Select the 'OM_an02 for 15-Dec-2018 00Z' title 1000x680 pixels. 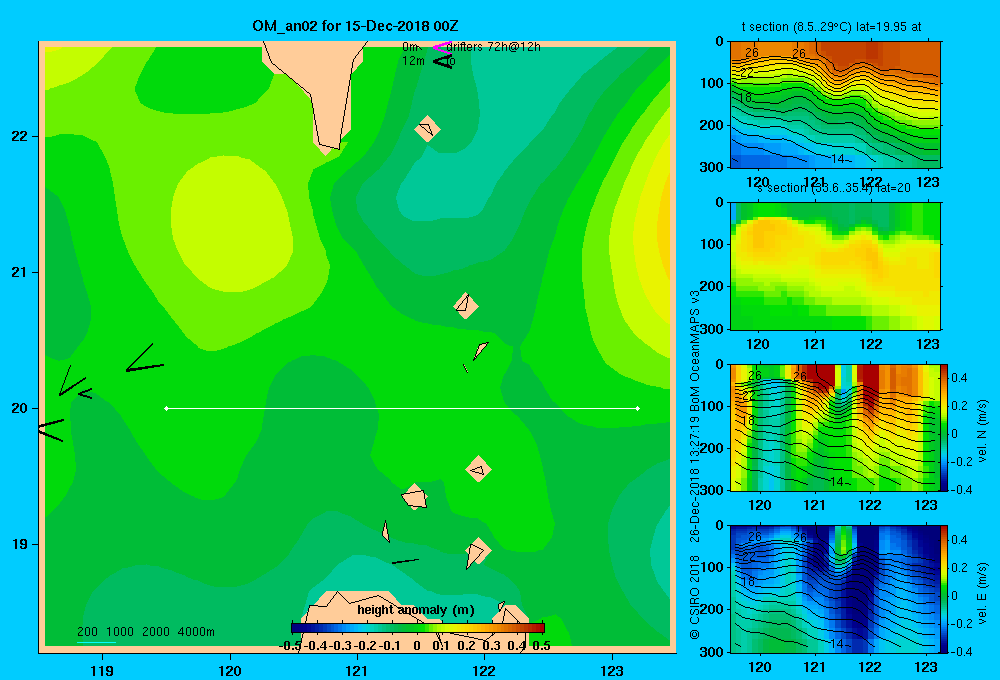tap(355, 26)
